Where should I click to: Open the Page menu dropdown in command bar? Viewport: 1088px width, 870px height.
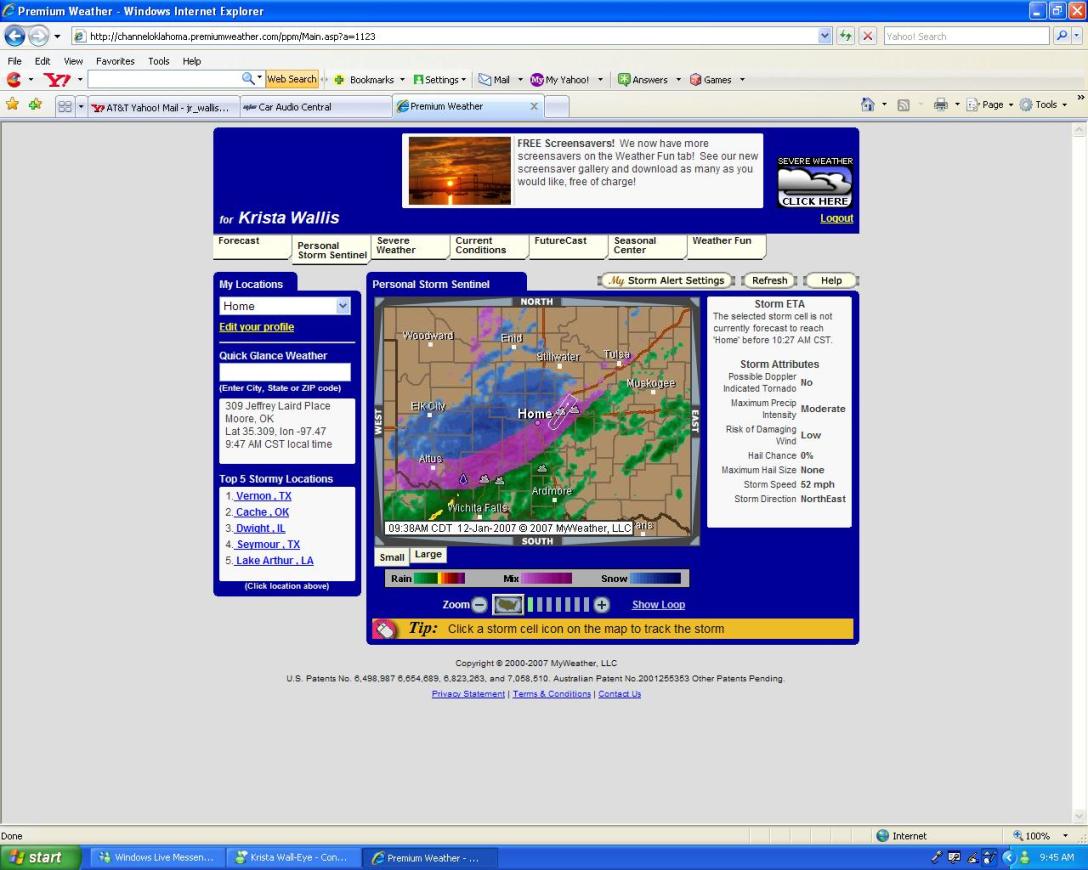pyautogui.click(x=992, y=105)
